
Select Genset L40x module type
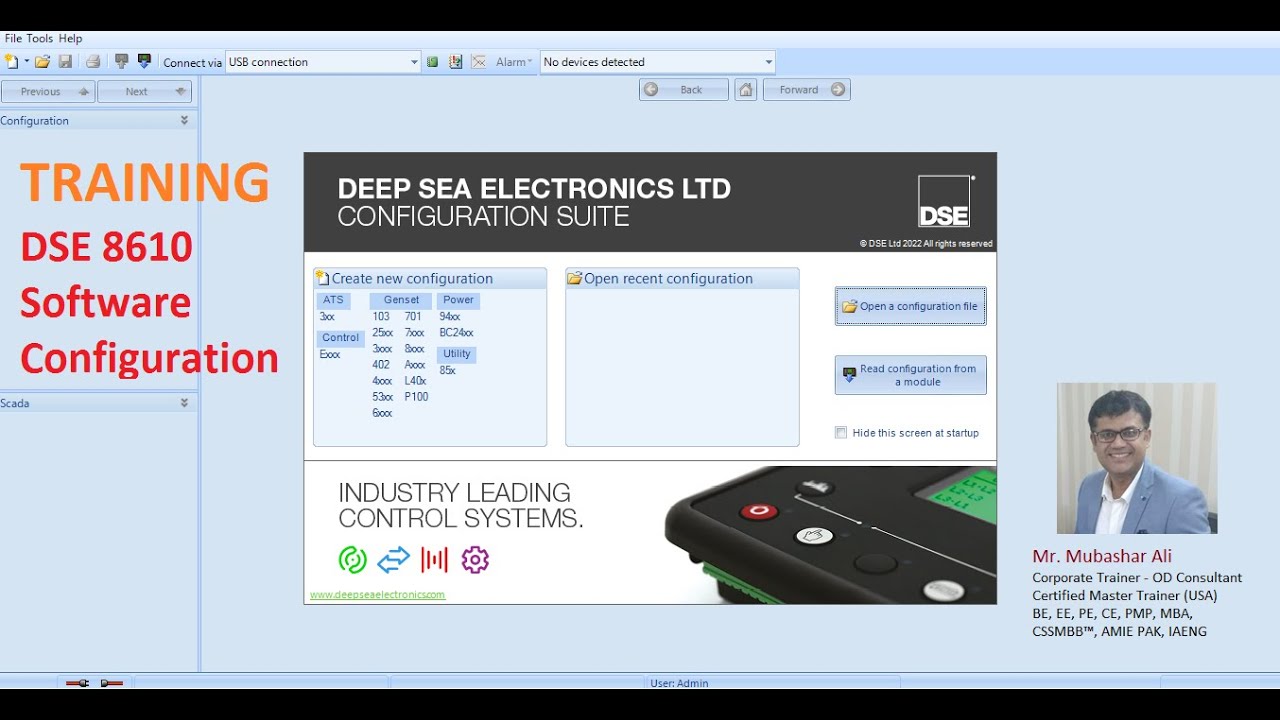(415, 381)
